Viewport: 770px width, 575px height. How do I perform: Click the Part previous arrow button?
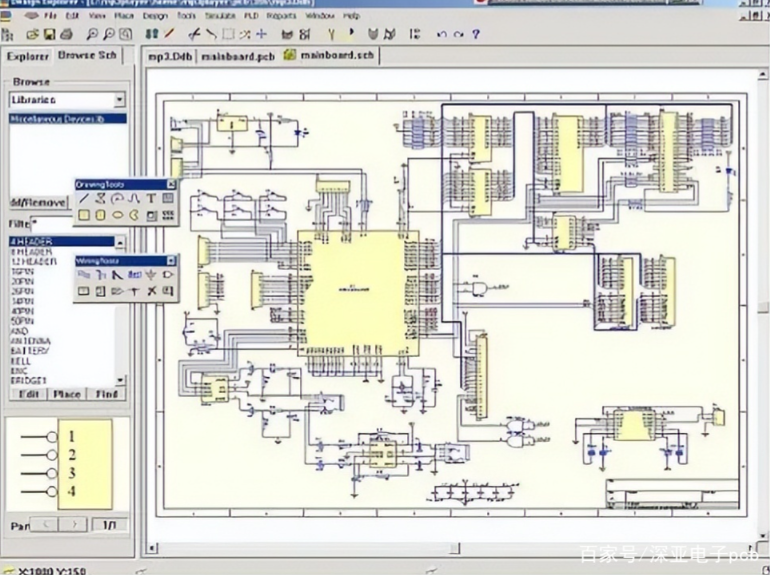[x=45, y=524]
